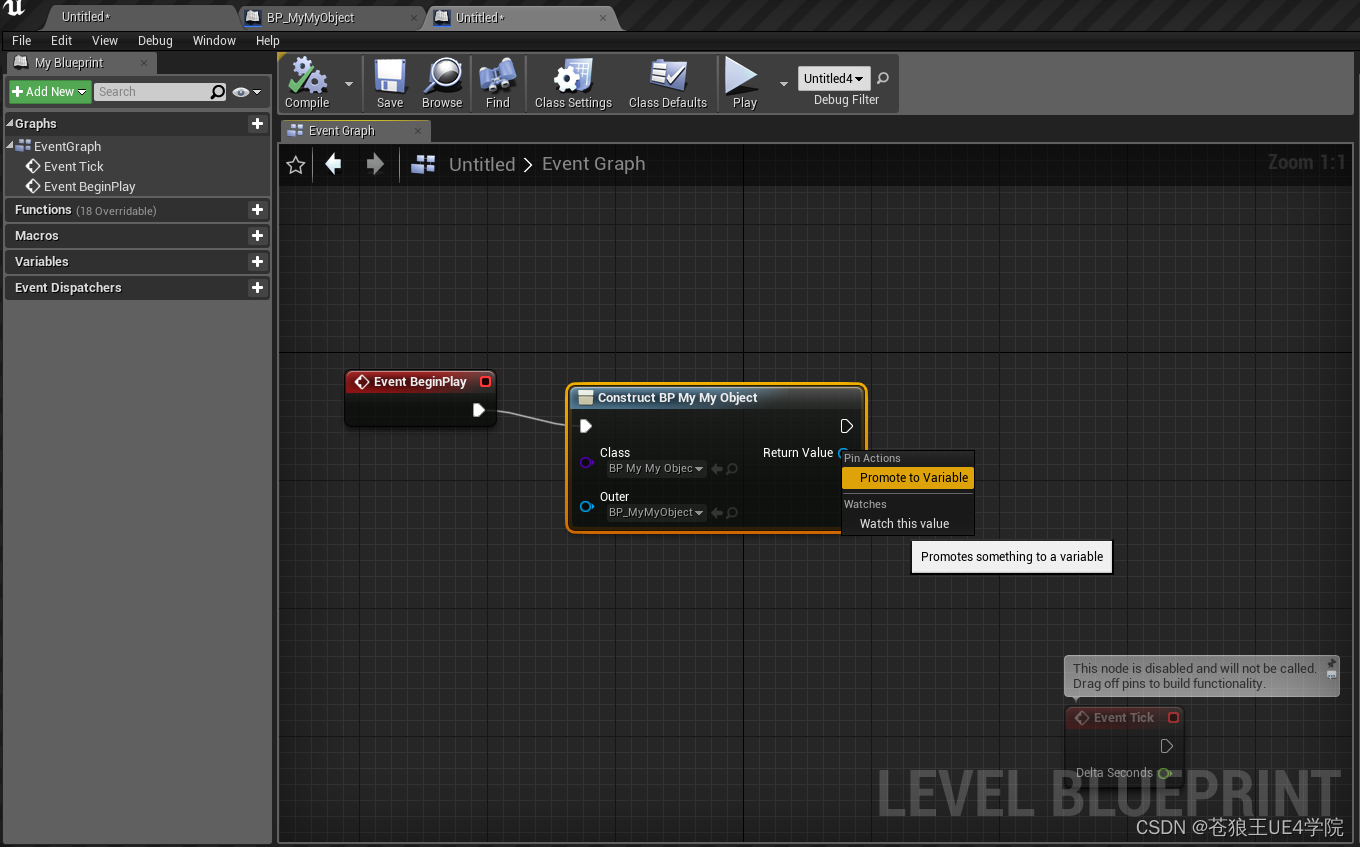Screen dimensions: 1360x847
Task: Click the Add New button
Action: [50, 91]
